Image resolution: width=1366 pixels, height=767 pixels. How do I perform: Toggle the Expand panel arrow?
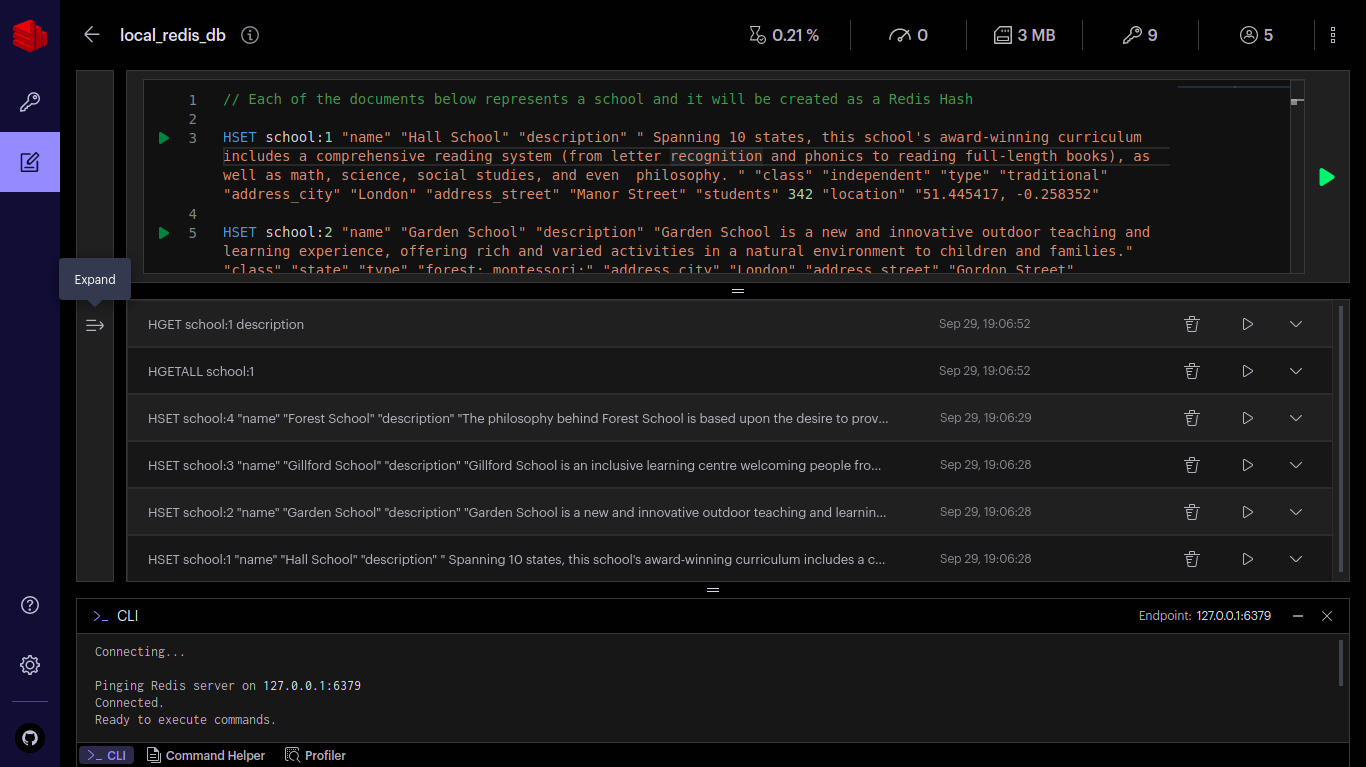[94, 324]
